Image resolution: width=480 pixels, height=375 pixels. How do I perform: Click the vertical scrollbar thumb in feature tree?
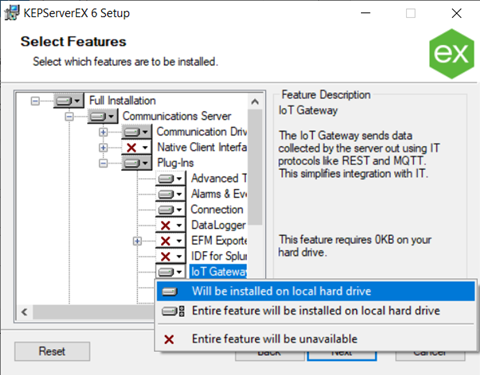point(255,167)
